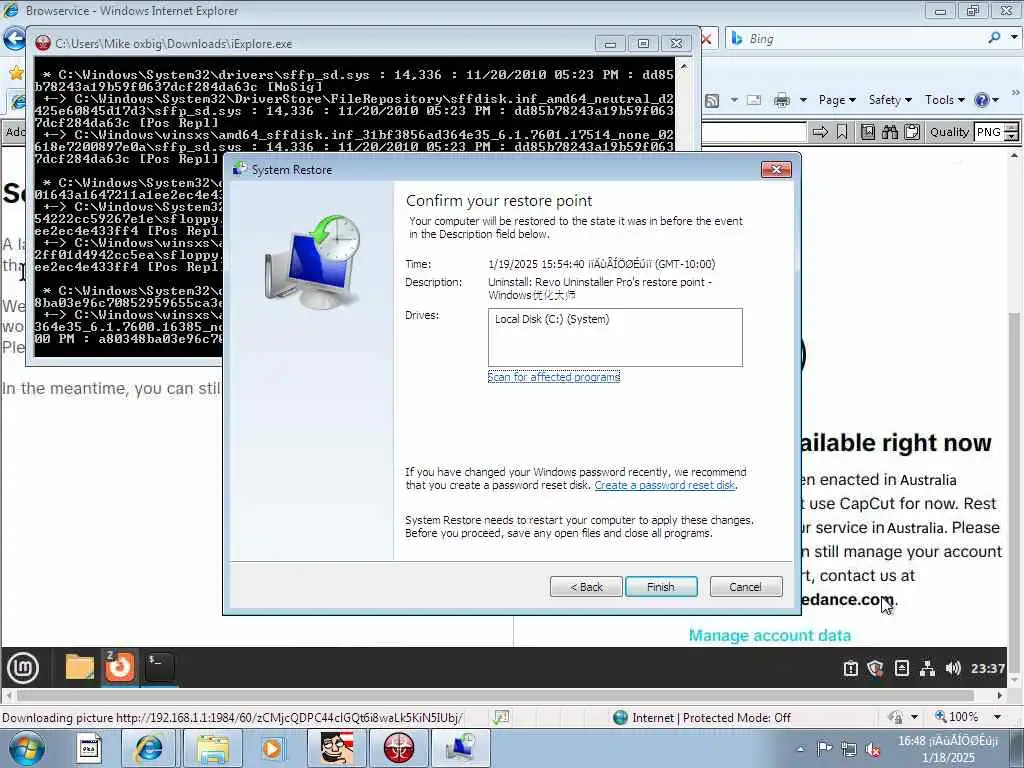Expand the Bing search provider dropdown
Image resolution: width=1024 pixels, height=768 pixels.
tap(1014, 38)
